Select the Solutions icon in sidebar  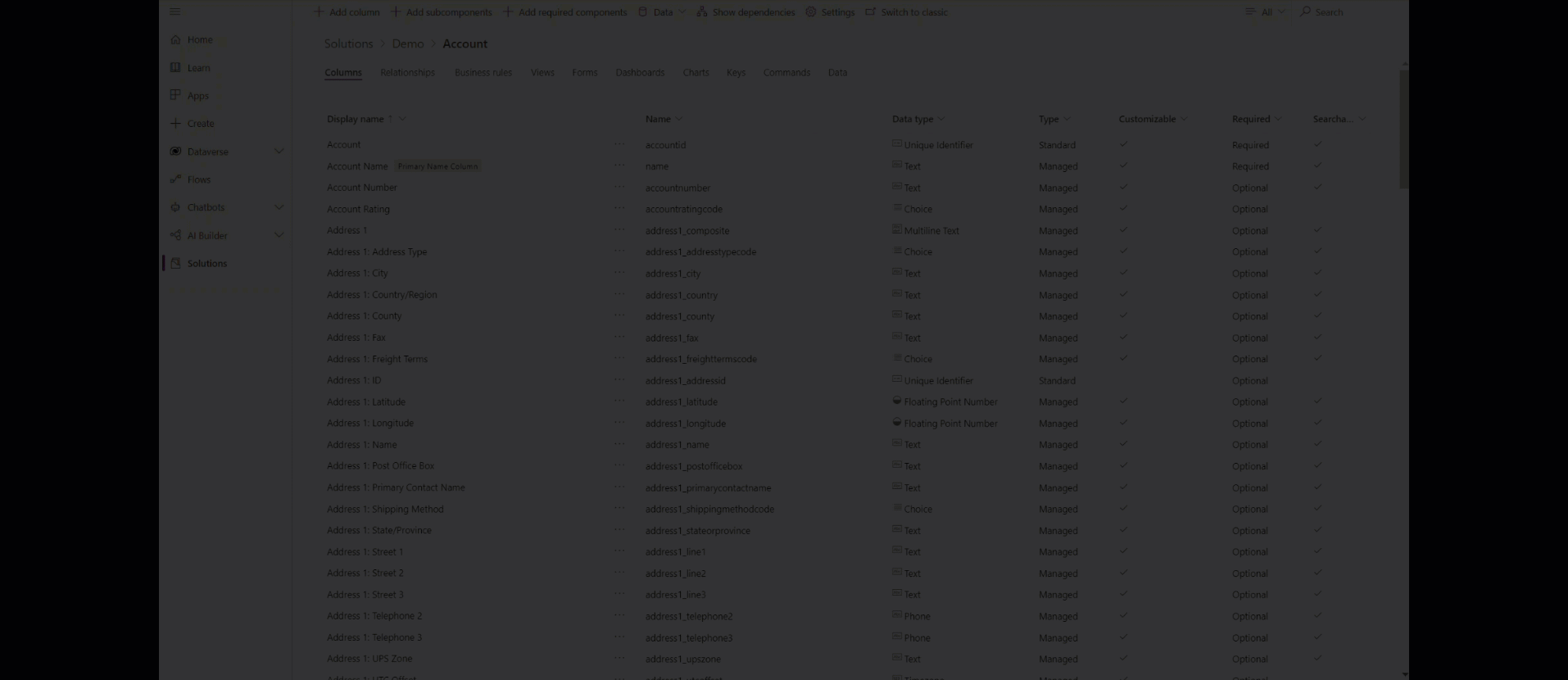175,263
